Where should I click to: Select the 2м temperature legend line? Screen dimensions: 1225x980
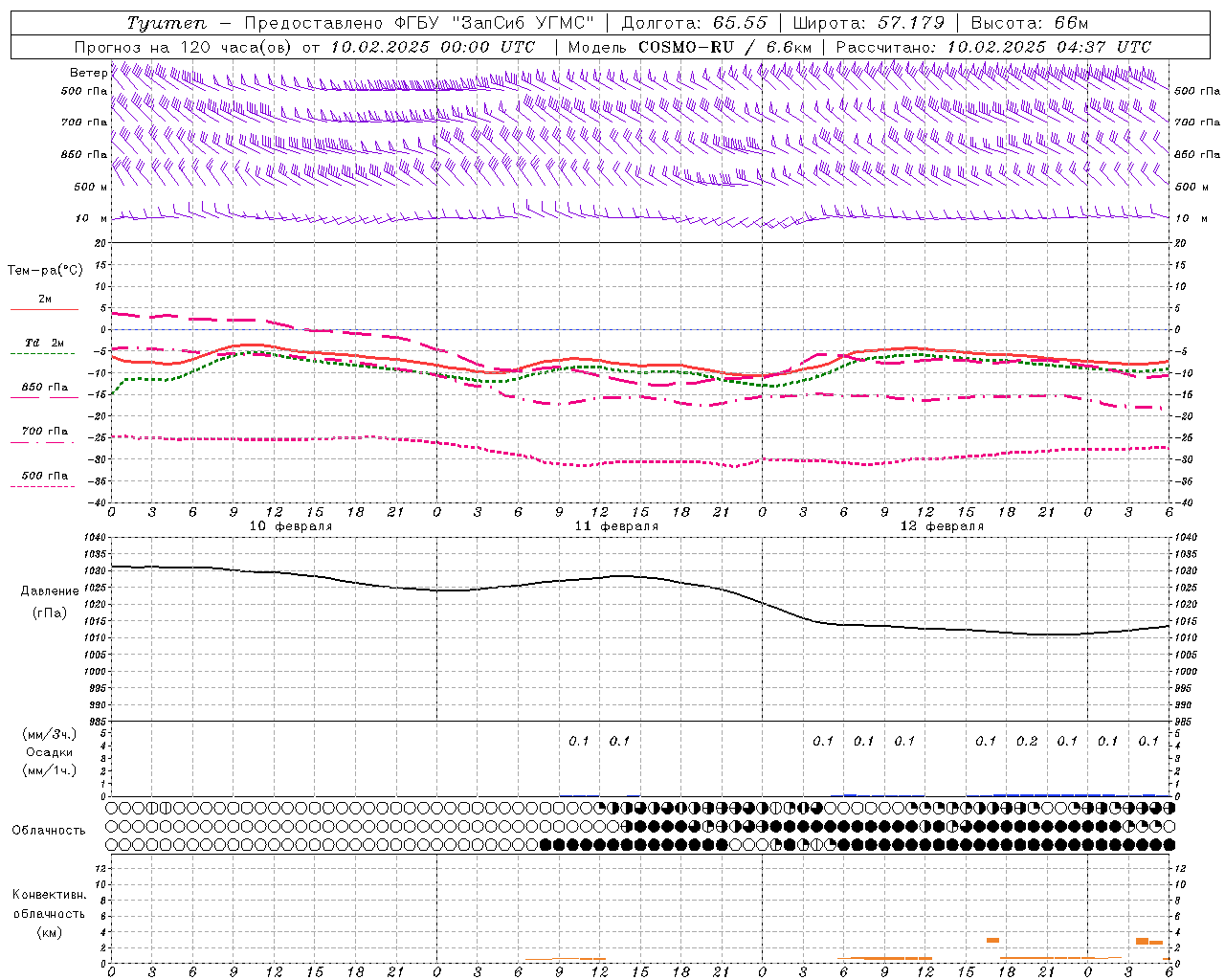coord(44,303)
